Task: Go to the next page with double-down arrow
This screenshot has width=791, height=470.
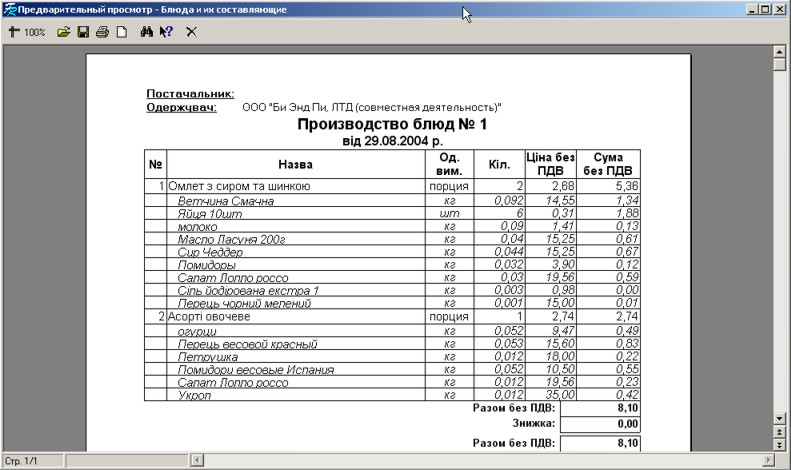Action: (x=779, y=444)
